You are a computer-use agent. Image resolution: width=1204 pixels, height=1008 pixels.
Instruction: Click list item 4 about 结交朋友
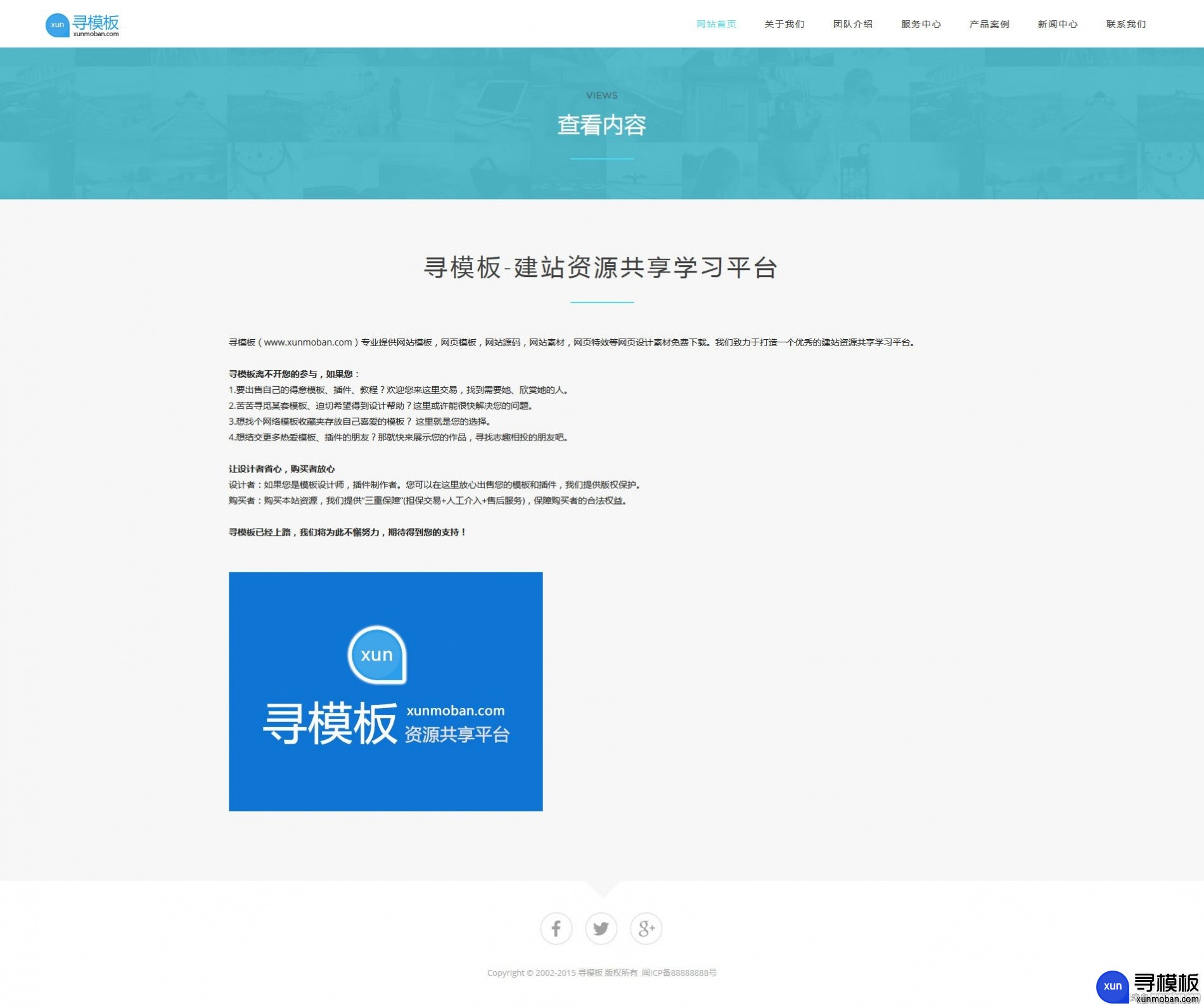[x=399, y=437]
